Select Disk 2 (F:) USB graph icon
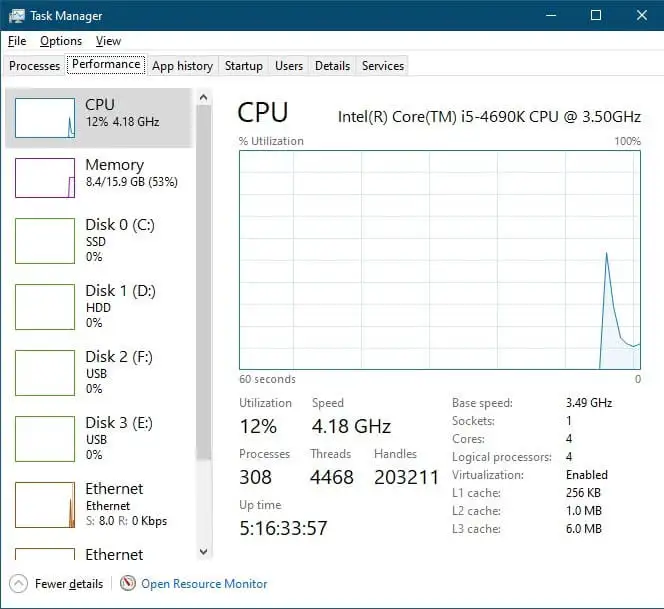Viewport: 664px width, 609px height. [45, 373]
